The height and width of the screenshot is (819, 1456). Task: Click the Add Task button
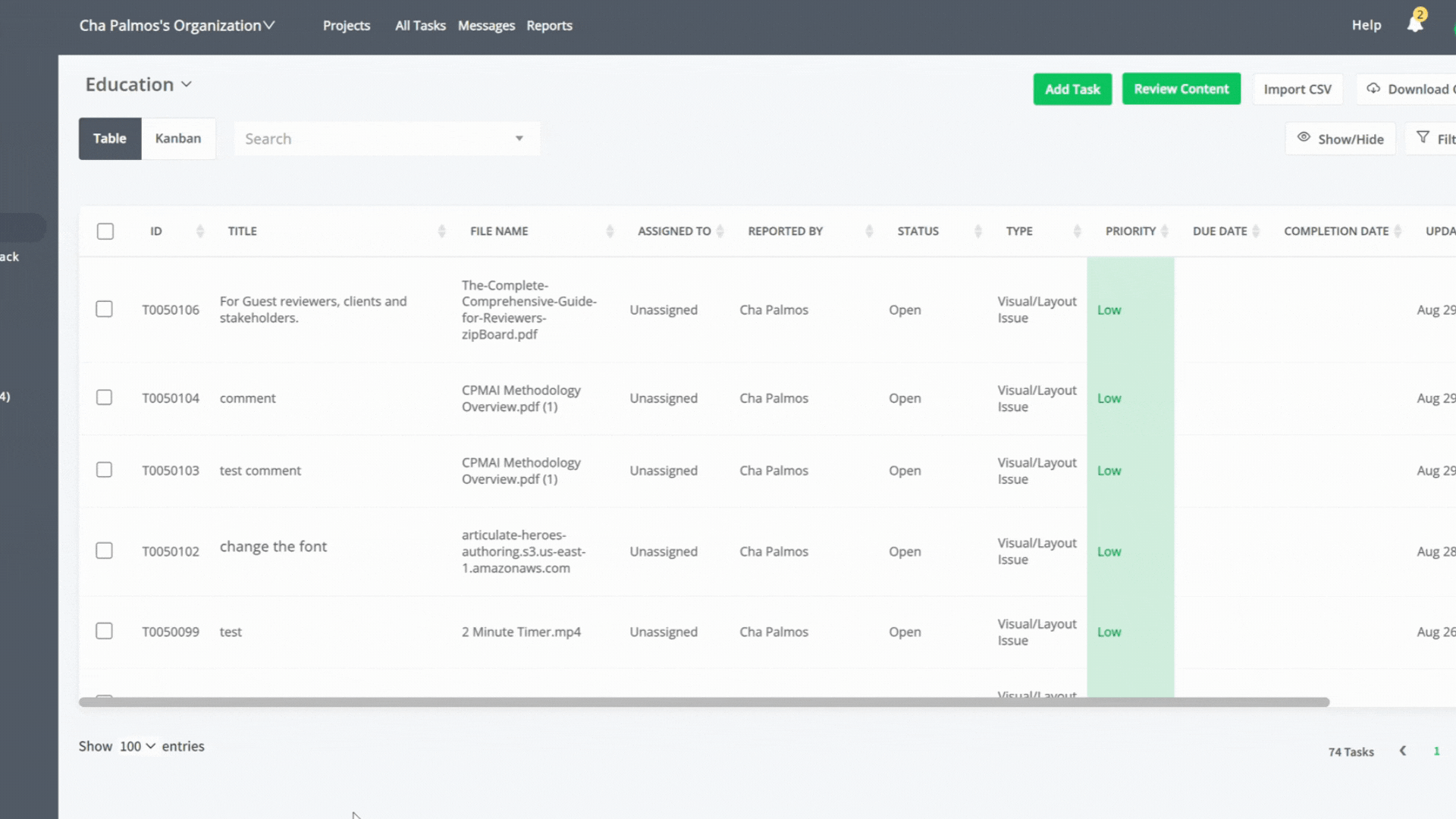click(1072, 89)
